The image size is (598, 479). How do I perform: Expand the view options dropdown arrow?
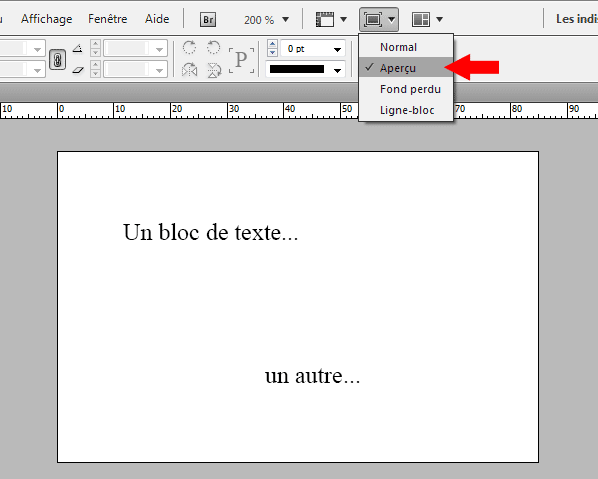point(344,19)
